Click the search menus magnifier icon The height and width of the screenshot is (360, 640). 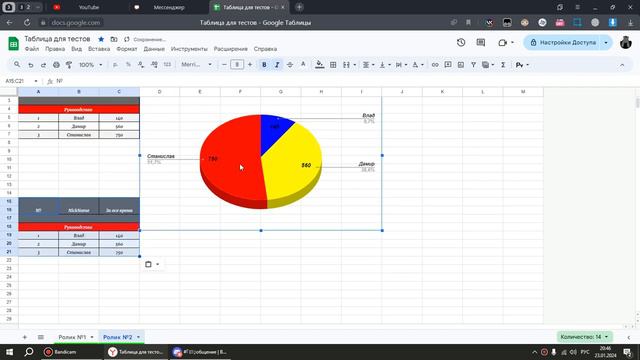coord(17,64)
